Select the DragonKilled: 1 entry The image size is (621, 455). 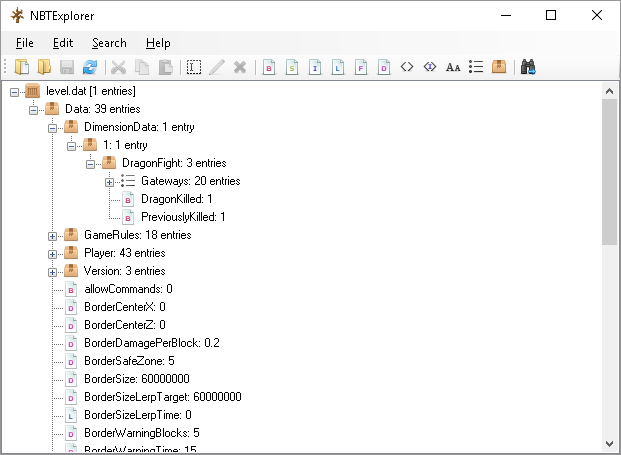[x=177, y=199]
